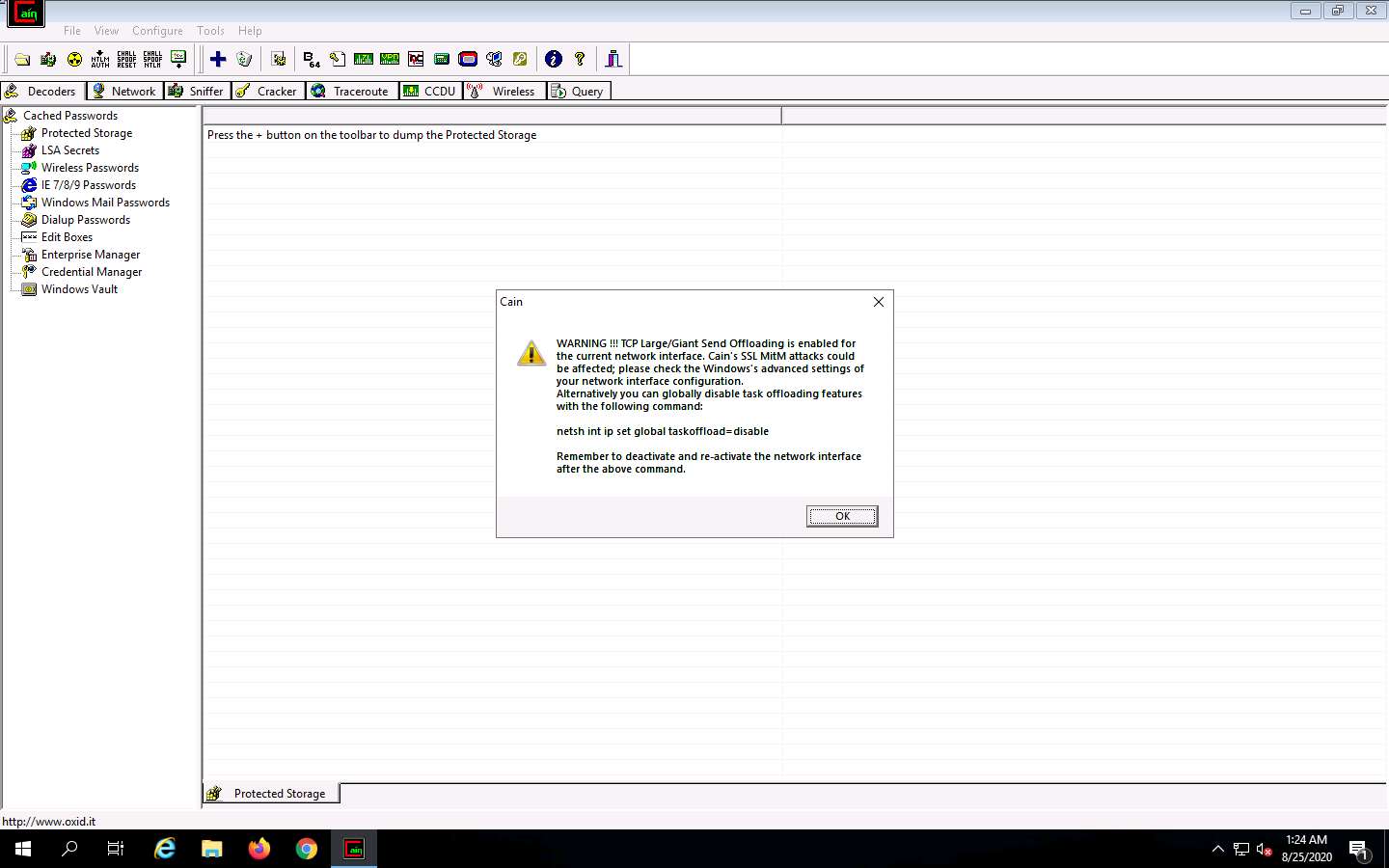Click the Open folder toolbar icon
Viewport: 1389px width, 868px height.
22,59
